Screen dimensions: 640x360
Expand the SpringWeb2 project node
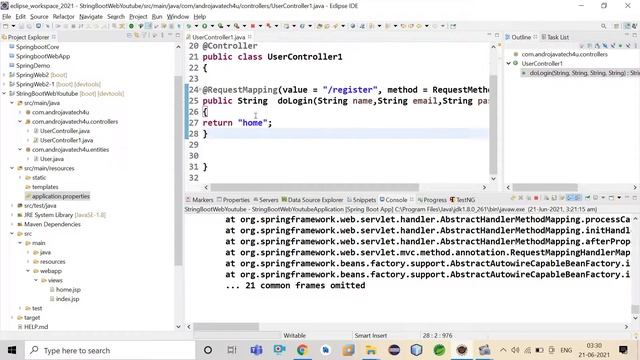4,75
